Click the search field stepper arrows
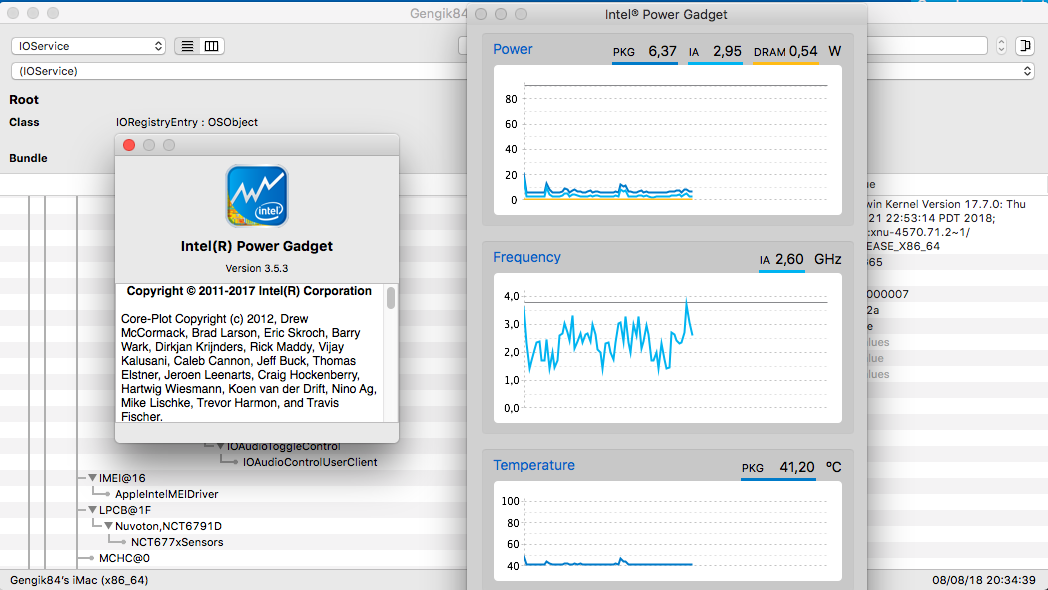This screenshot has height=590, width=1048. pos(1001,45)
